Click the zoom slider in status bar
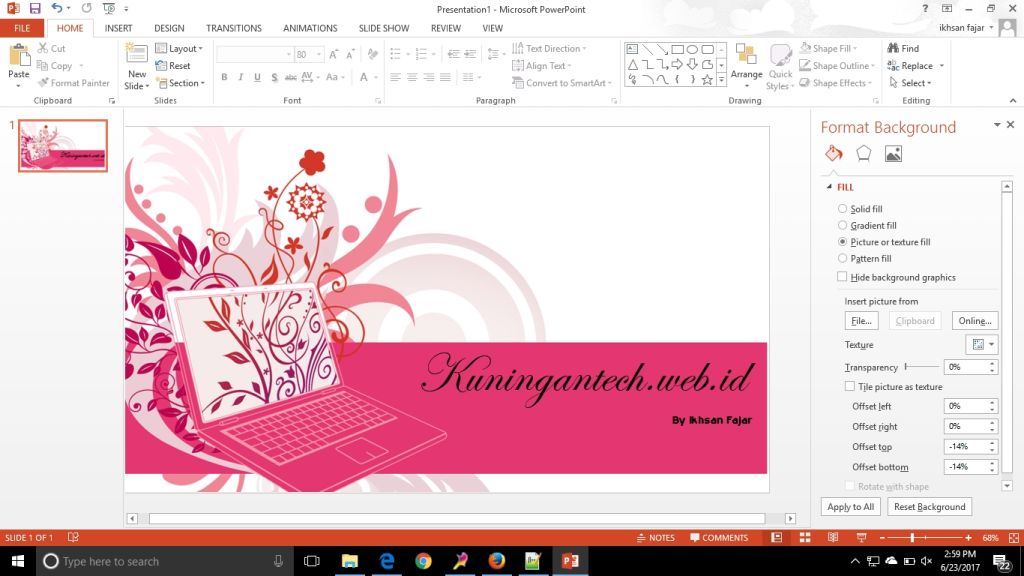 click(x=925, y=537)
